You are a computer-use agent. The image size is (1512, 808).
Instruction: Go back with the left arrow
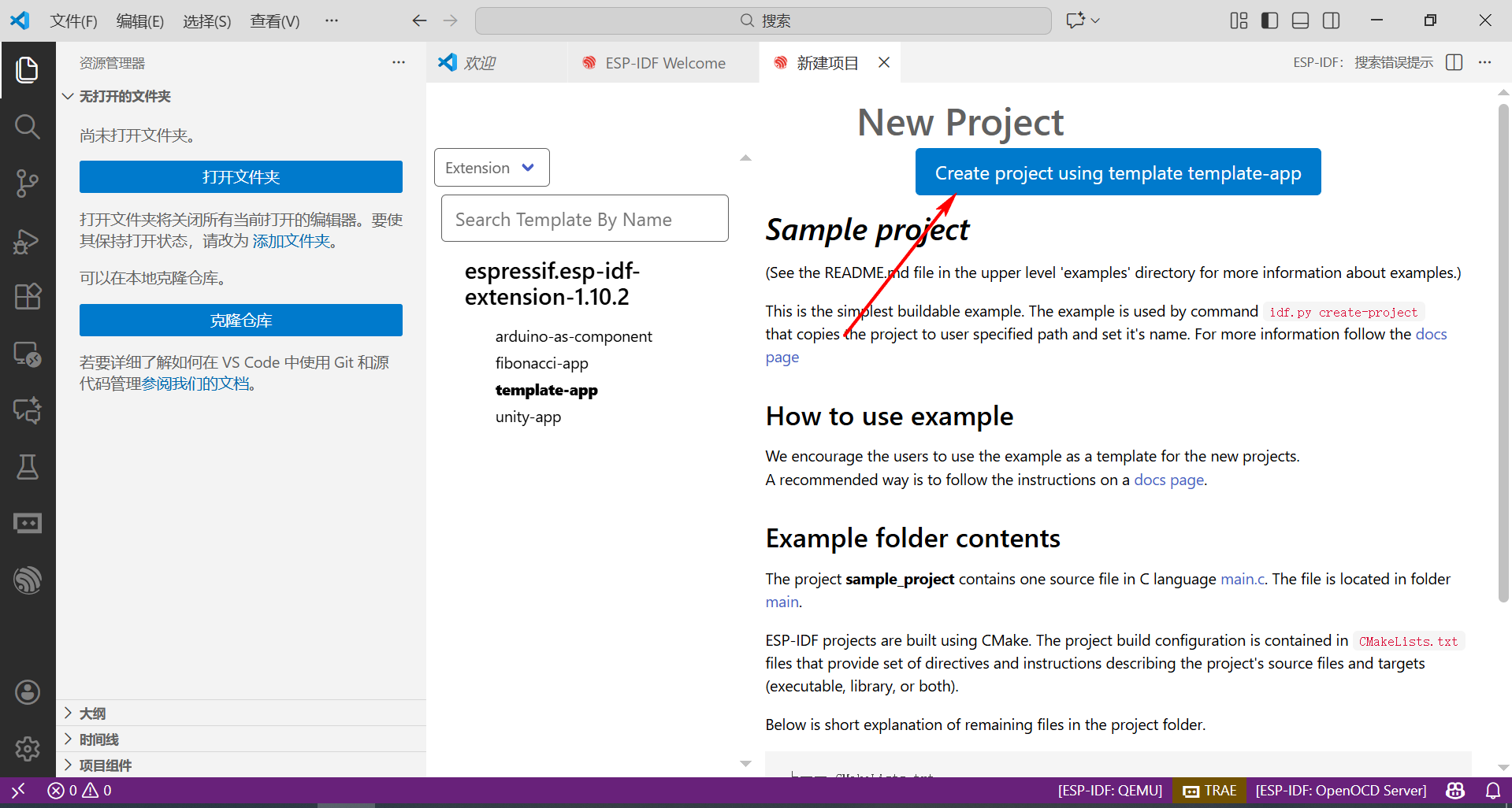(419, 20)
